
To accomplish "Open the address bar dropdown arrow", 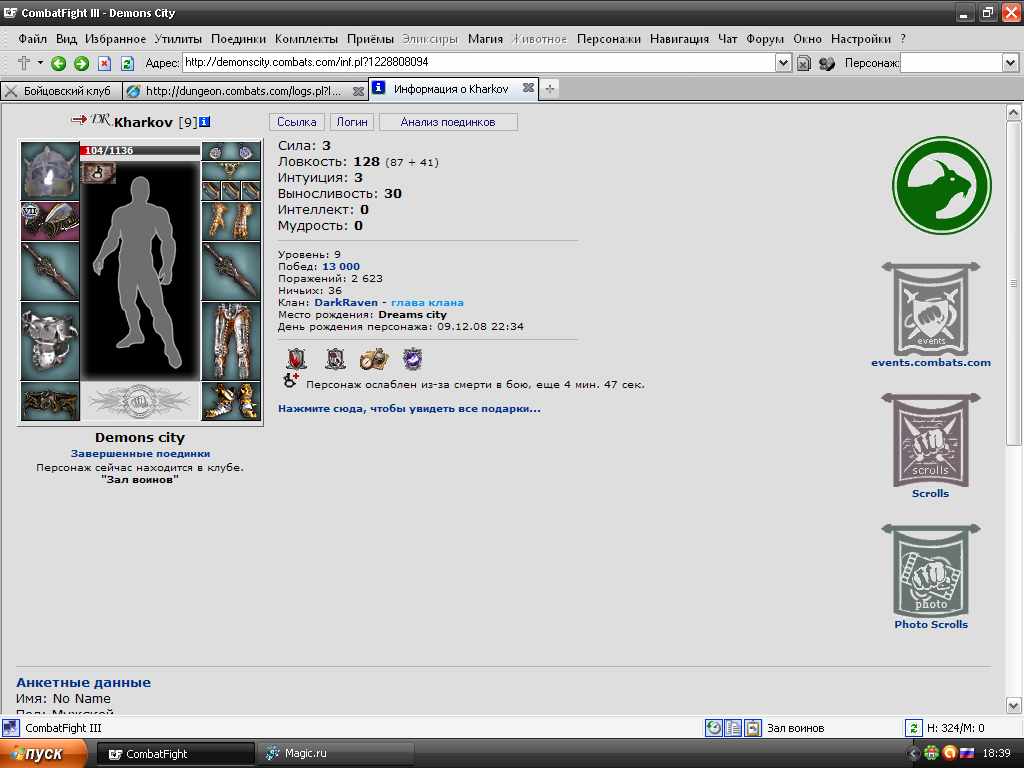I will click(783, 63).
